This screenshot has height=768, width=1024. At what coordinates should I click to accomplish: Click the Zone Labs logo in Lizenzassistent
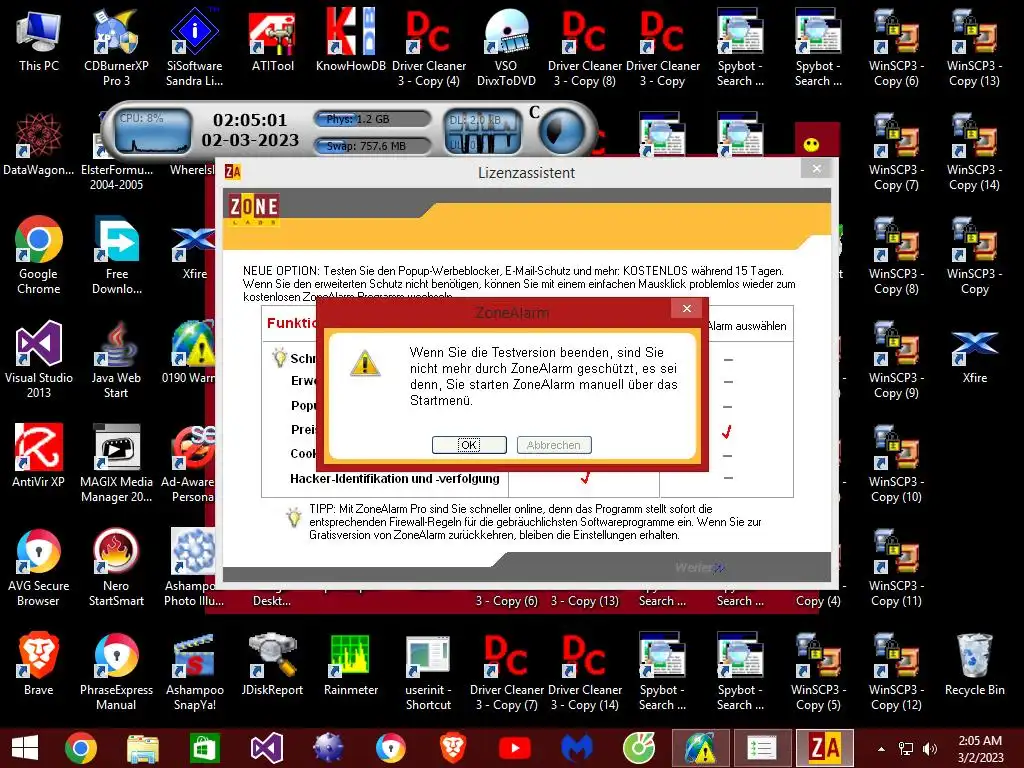click(x=254, y=209)
